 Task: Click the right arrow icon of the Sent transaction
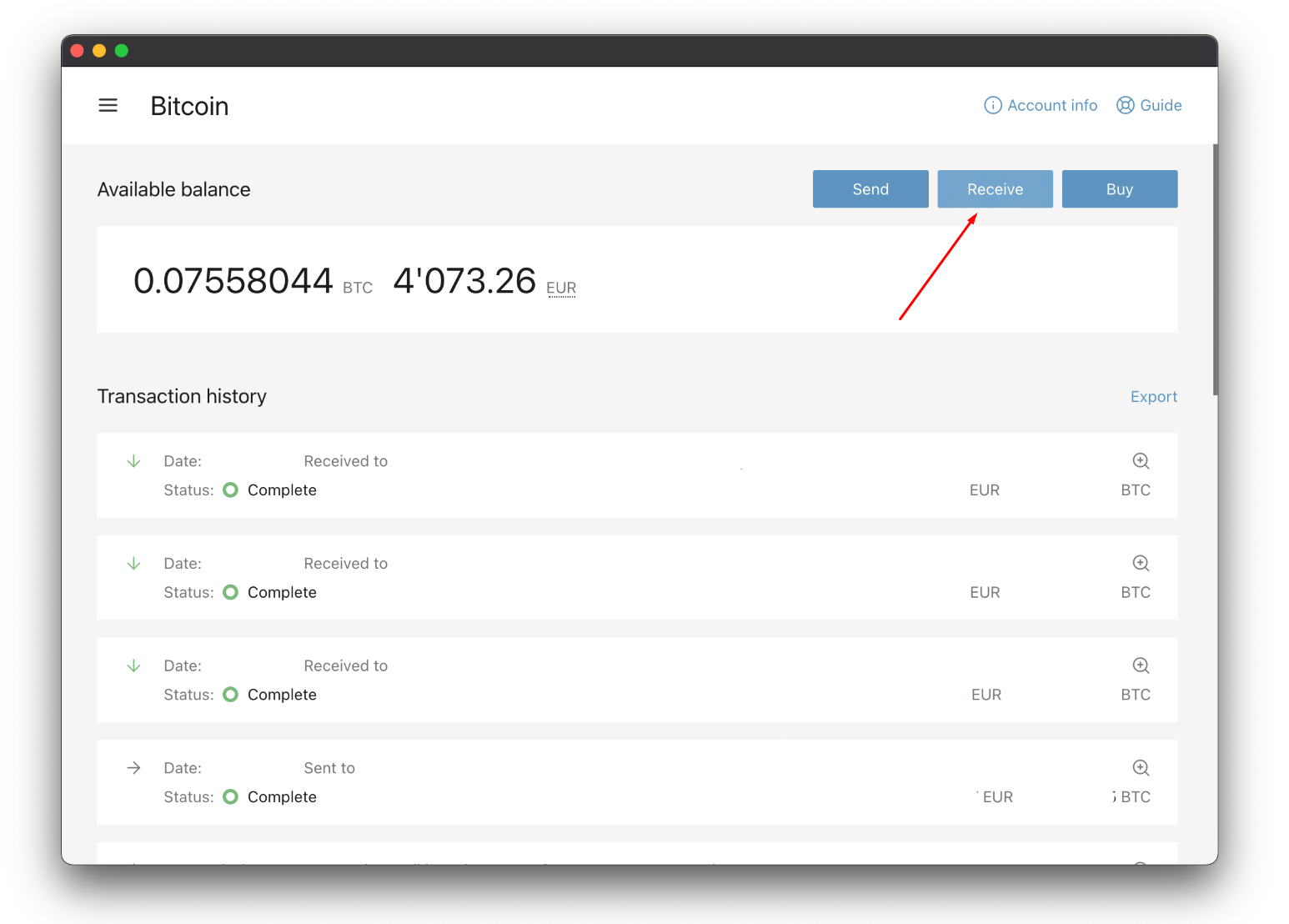(x=133, y=768)
